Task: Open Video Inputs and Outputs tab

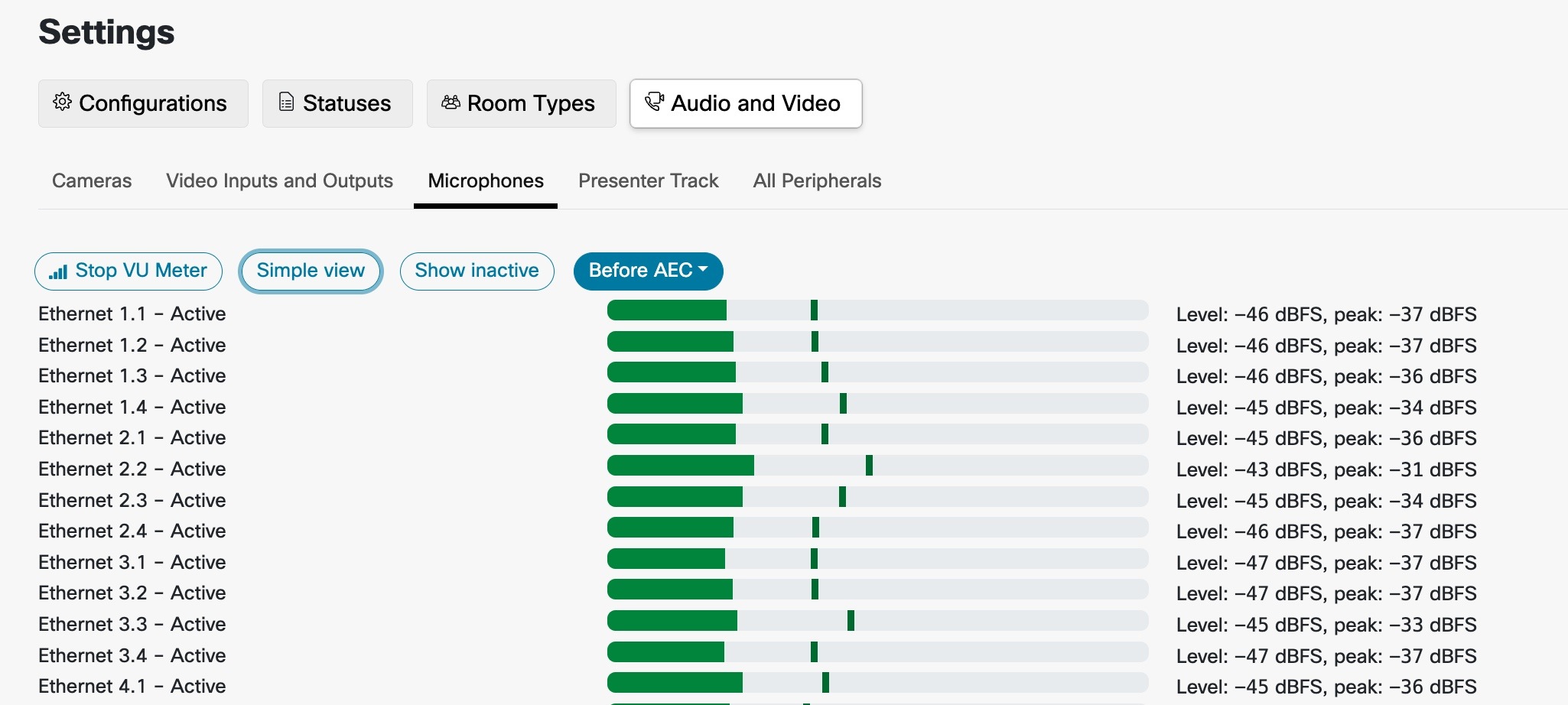Action: point(279,181)
